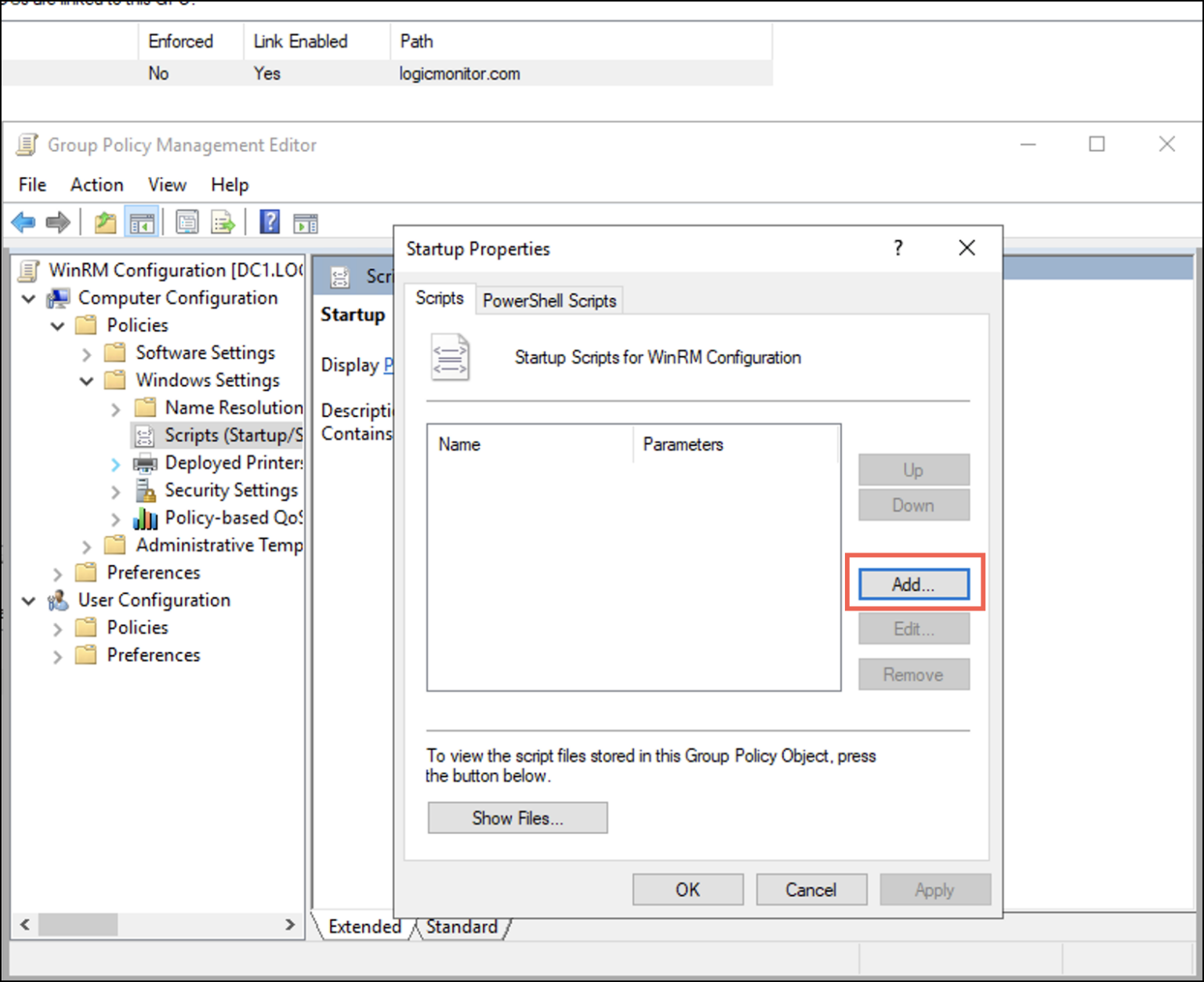This screenshot has width=1204, height=982.
Task: Click the Forward navigation arrow
Action: click(x=57, y=222)
